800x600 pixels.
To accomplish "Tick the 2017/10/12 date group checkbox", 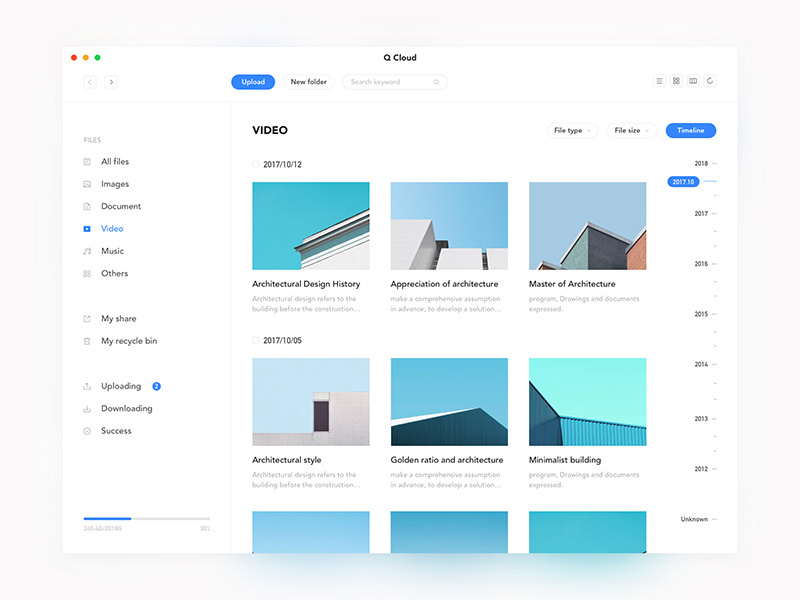I will click(256, 164).
